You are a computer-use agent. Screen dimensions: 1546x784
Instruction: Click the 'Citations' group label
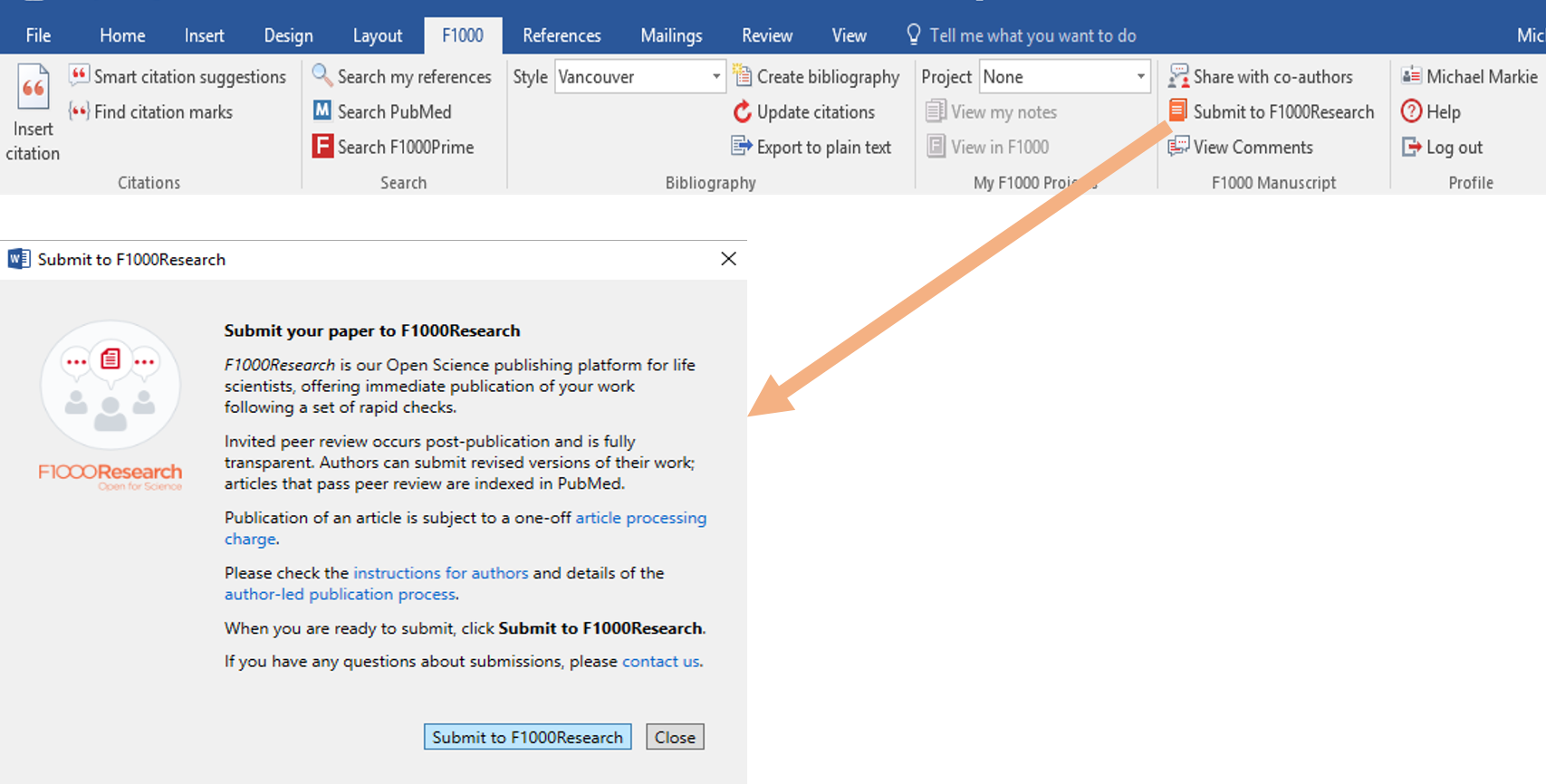tap(149, 183)
